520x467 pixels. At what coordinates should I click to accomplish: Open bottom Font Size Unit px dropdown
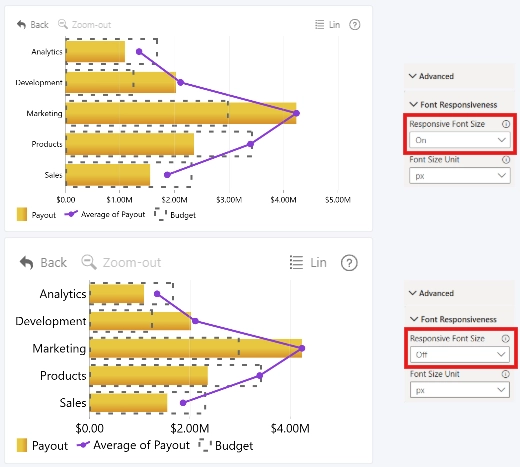click(460, 390)
